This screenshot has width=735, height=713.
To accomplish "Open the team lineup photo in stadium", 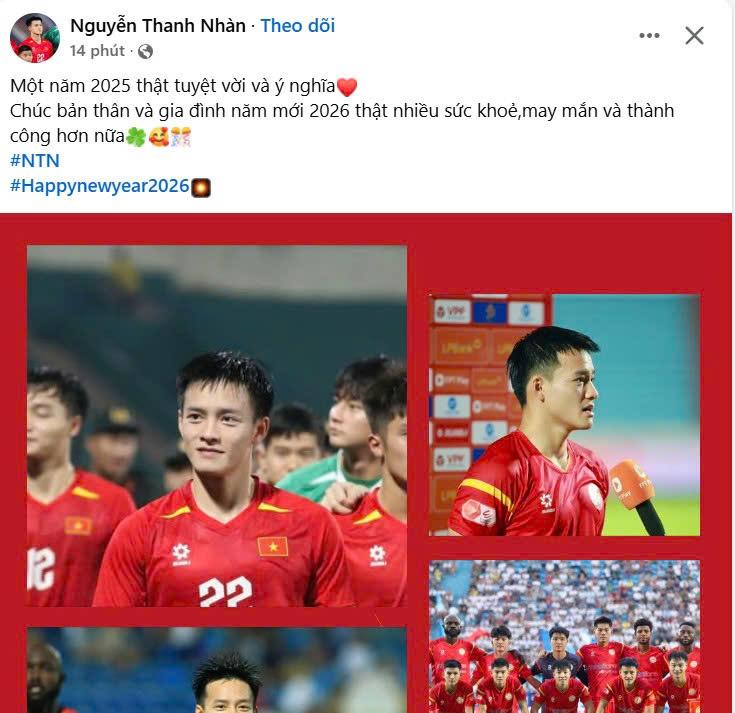I will pyautogui.click(x=565, y=637).
